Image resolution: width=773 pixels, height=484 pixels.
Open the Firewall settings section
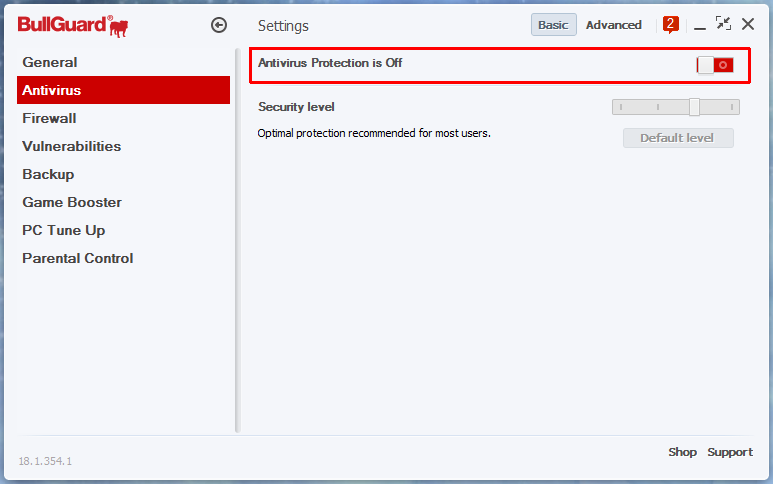[123, 118]
